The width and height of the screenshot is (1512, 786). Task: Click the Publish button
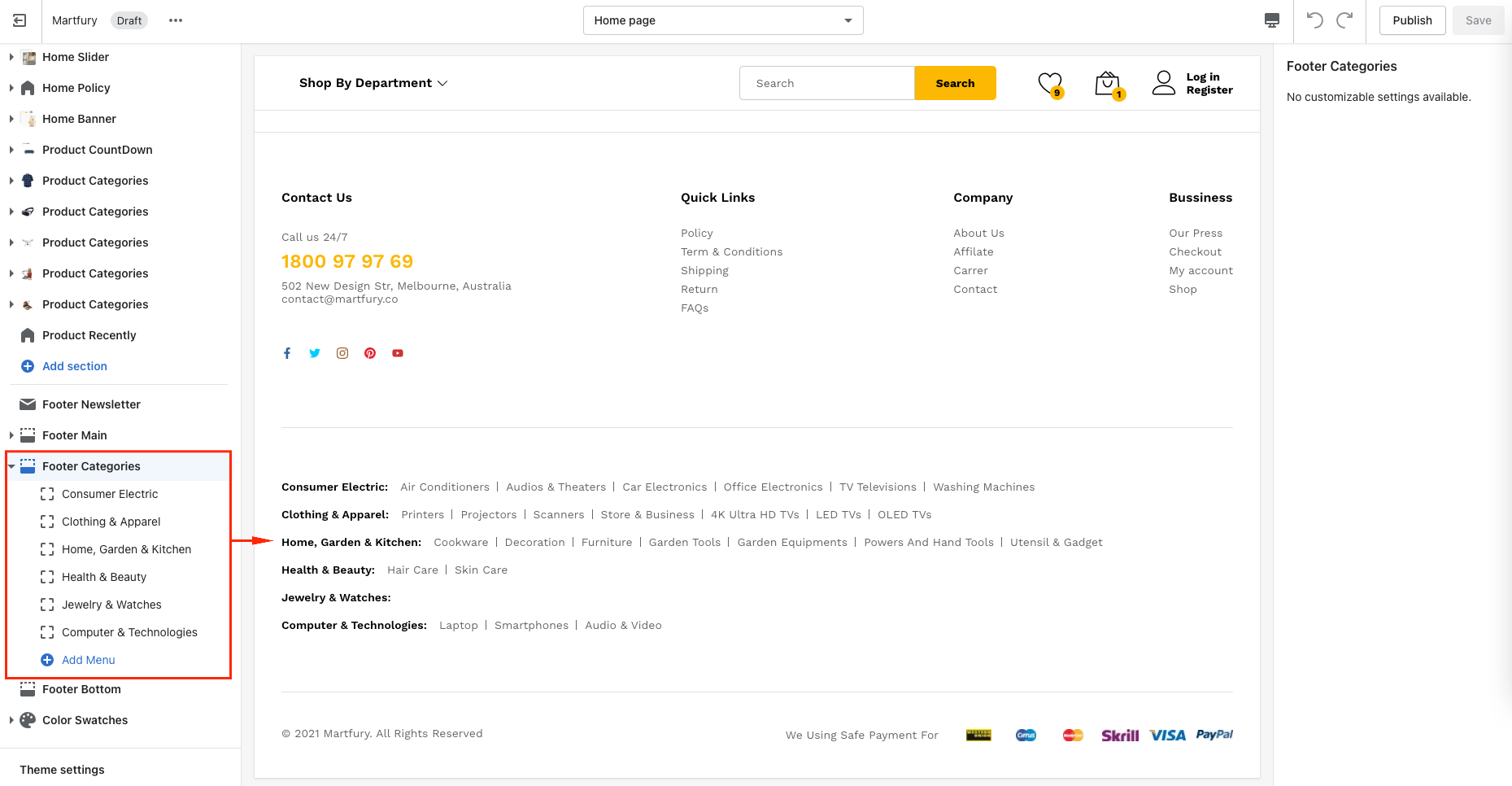coord(1411,20)
